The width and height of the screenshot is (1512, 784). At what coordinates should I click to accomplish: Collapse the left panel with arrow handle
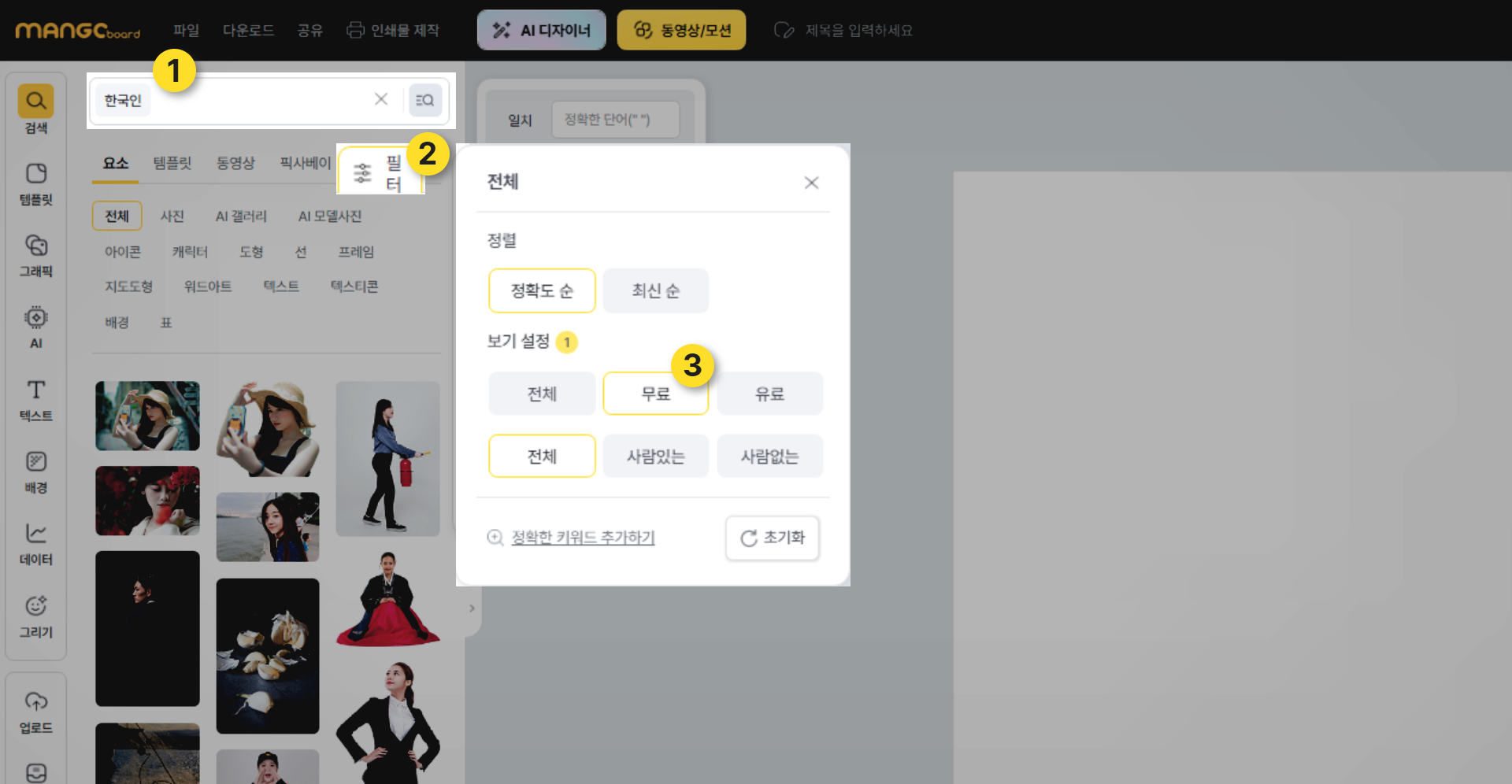472,608
